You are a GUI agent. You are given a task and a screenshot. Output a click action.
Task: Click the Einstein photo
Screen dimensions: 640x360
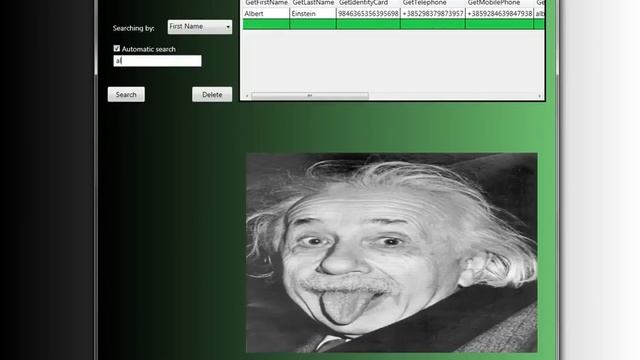[x=392, y=253]
